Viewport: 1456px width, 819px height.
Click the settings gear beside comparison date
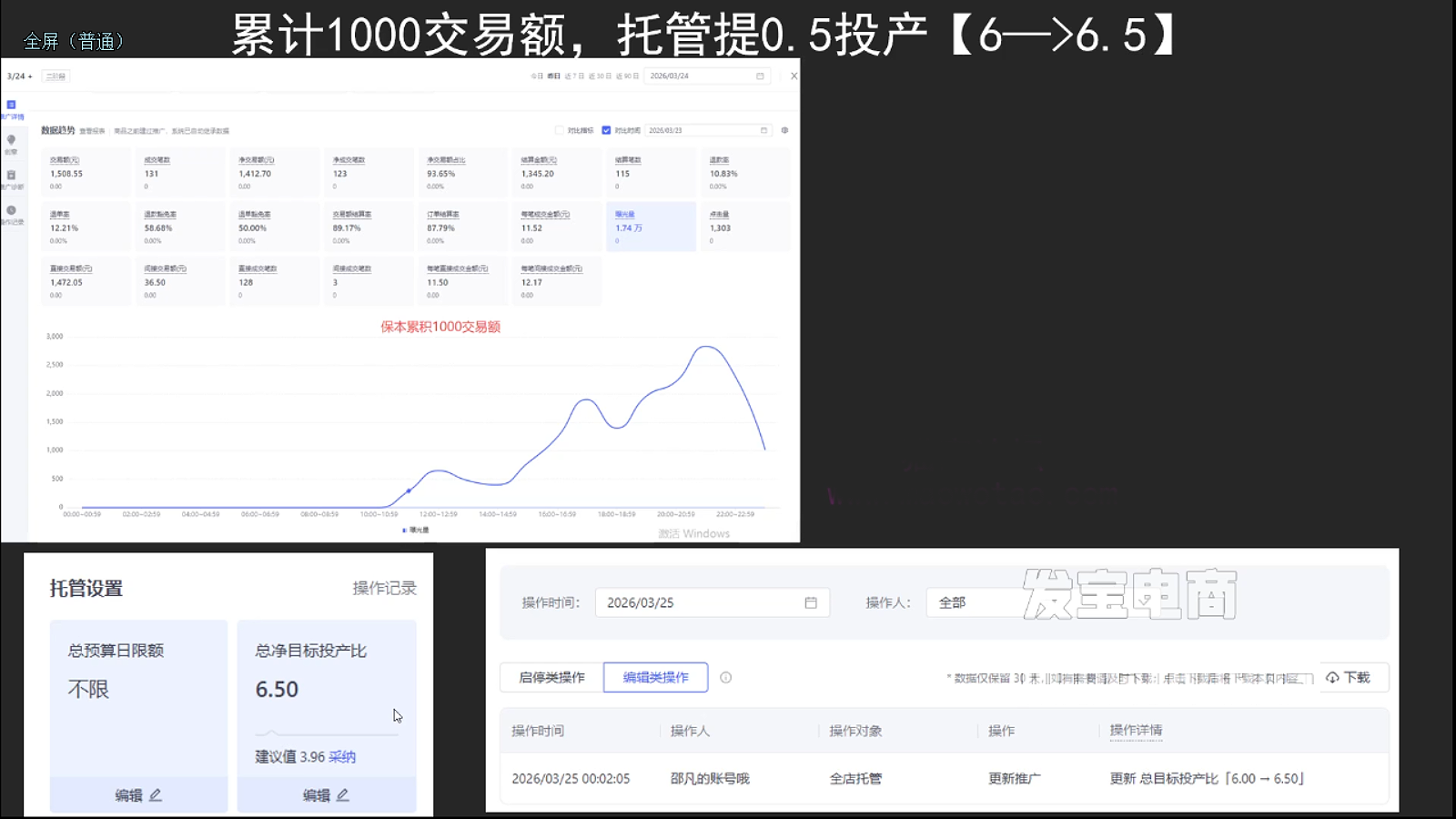[x=784, y=130]
